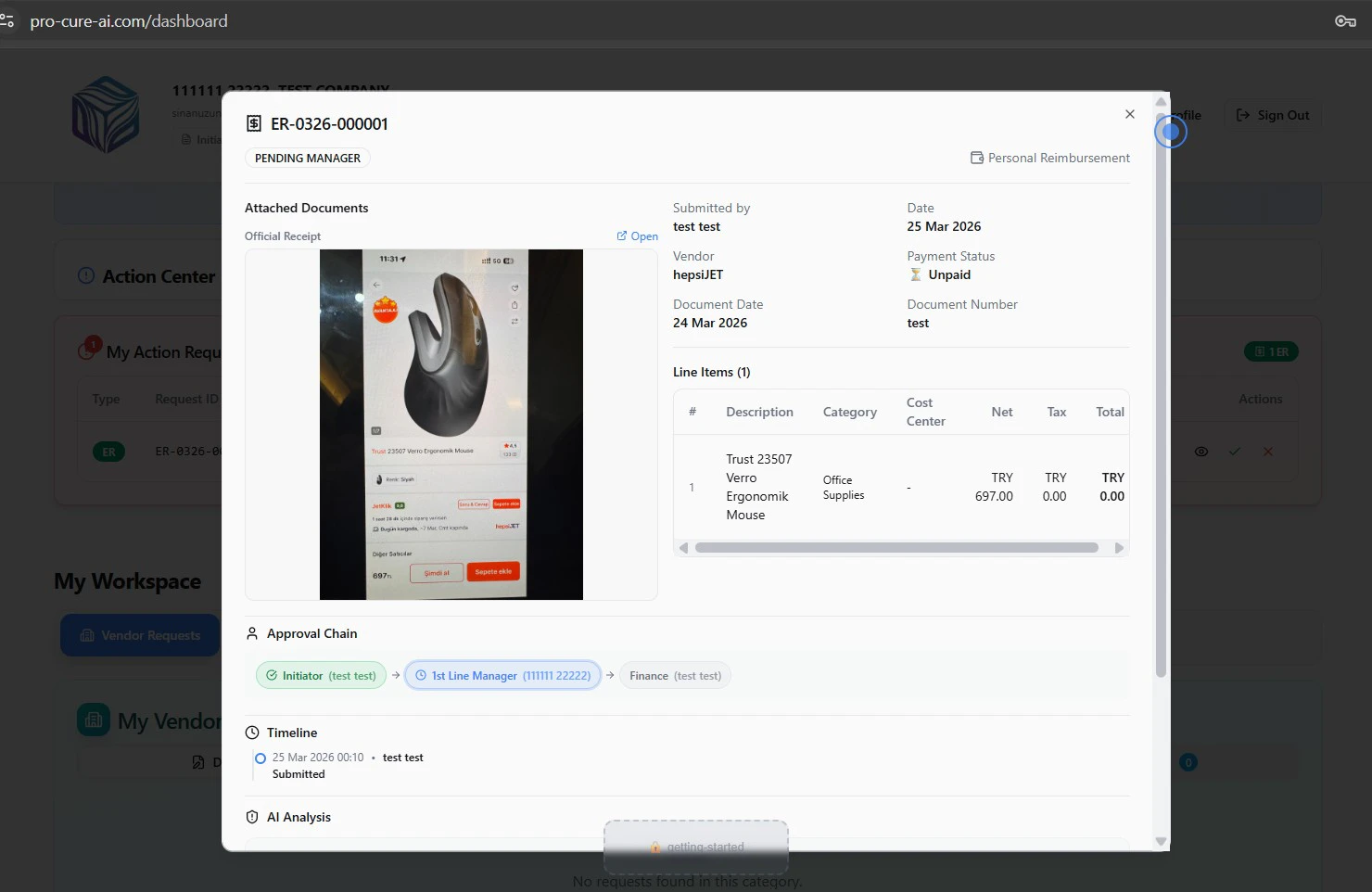The width and height of the screenshot is (1372, 892).
Task: Click the Action Center info icon
Action: coord(86,275)
